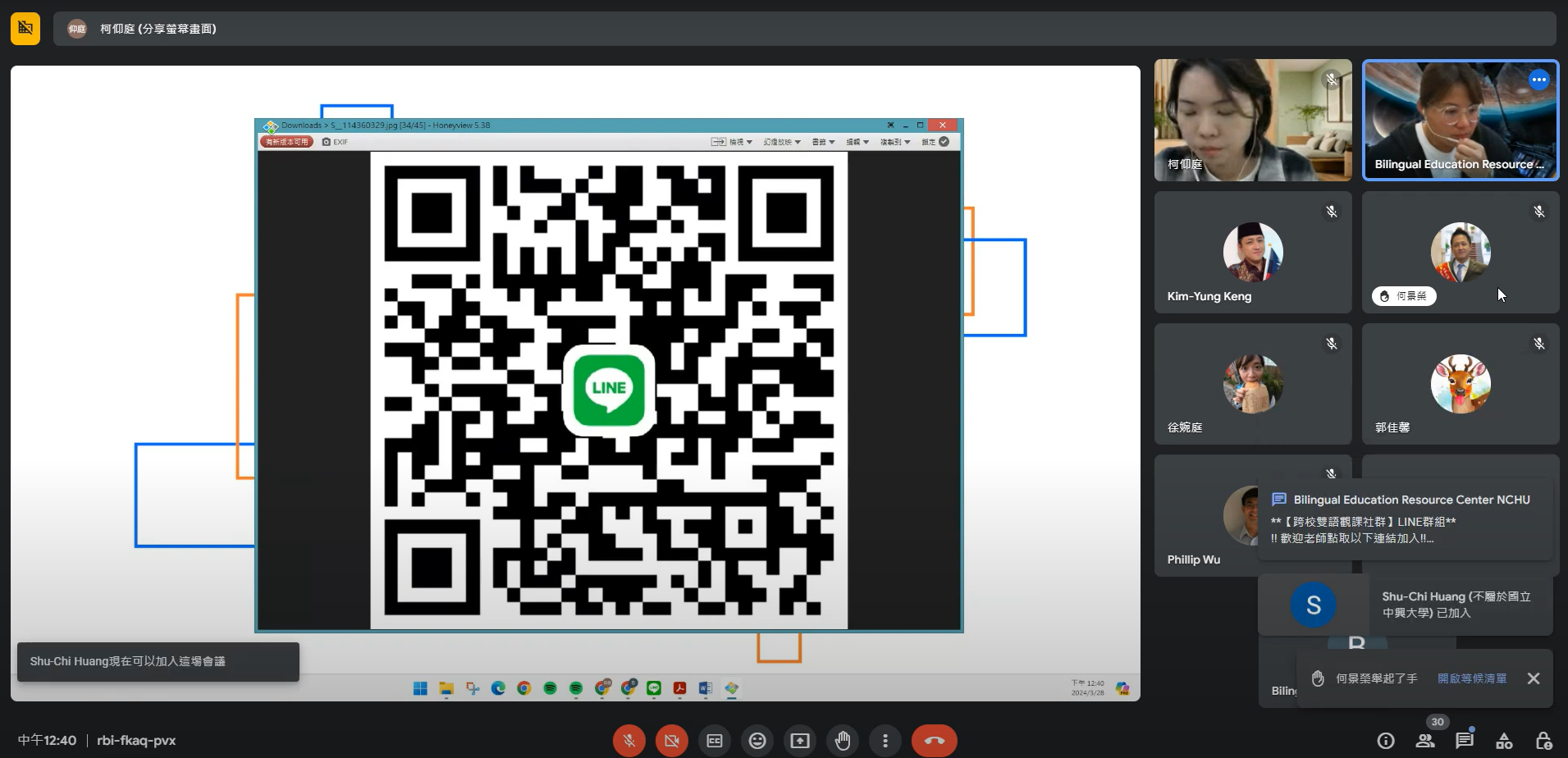This screenshot has width=1568, height=758.
Task: Select the Bilingual Education Resource video tile
Action: pyautogui.click(x=1461, y=120)
